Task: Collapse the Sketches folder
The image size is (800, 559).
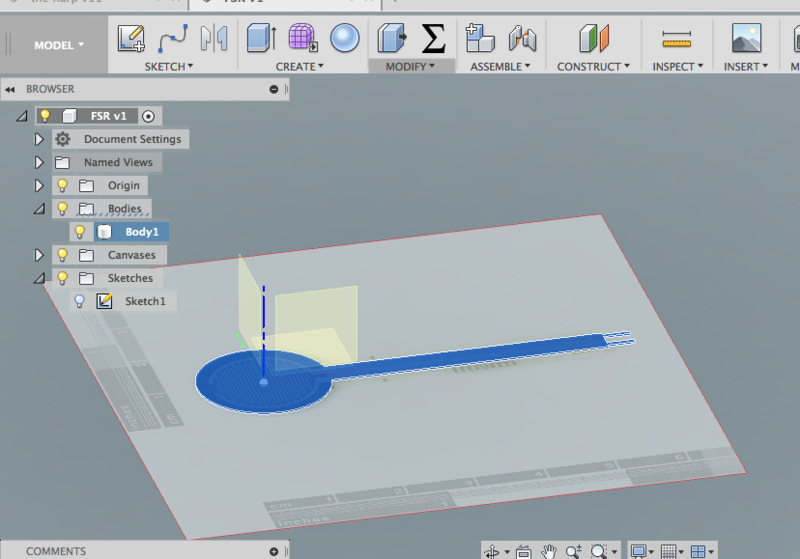Action: 39,278
